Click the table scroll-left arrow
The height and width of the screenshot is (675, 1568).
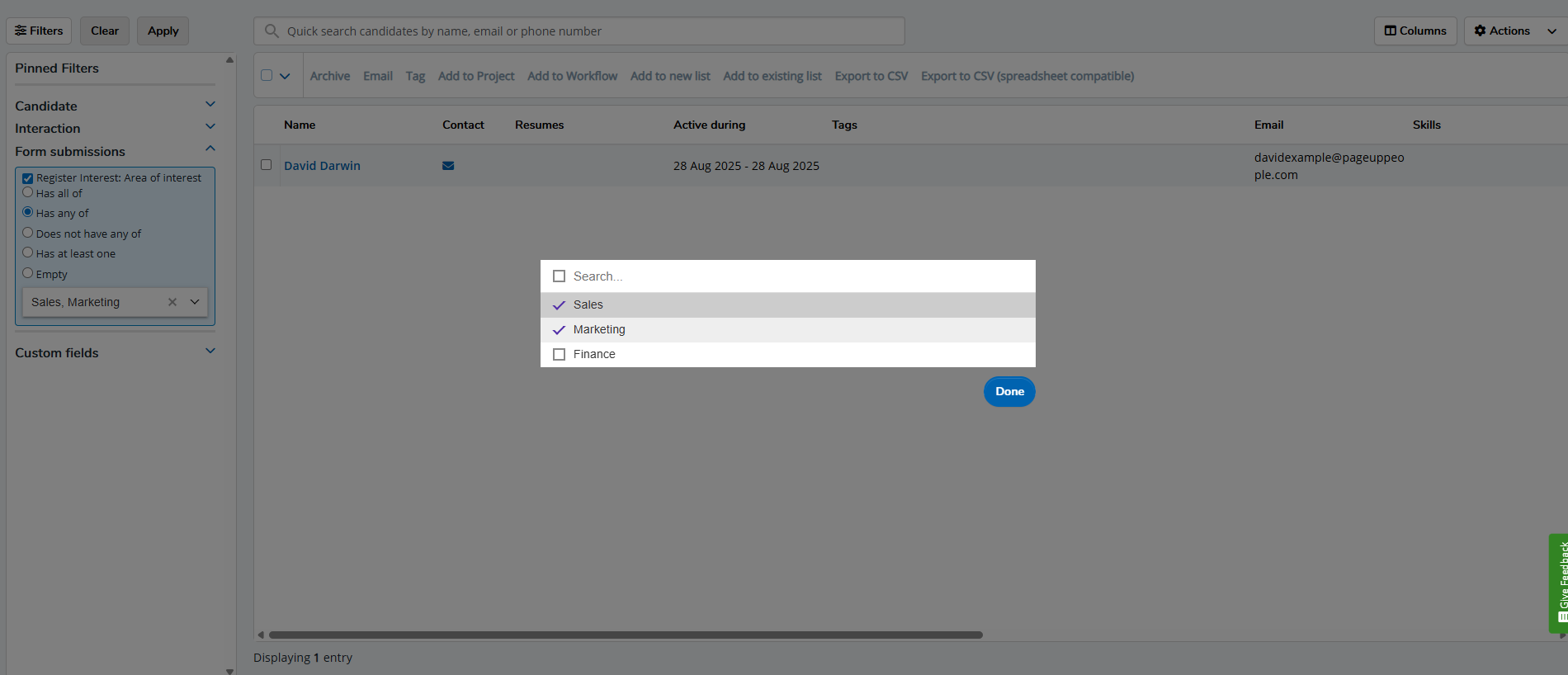[x=261, y=635]
